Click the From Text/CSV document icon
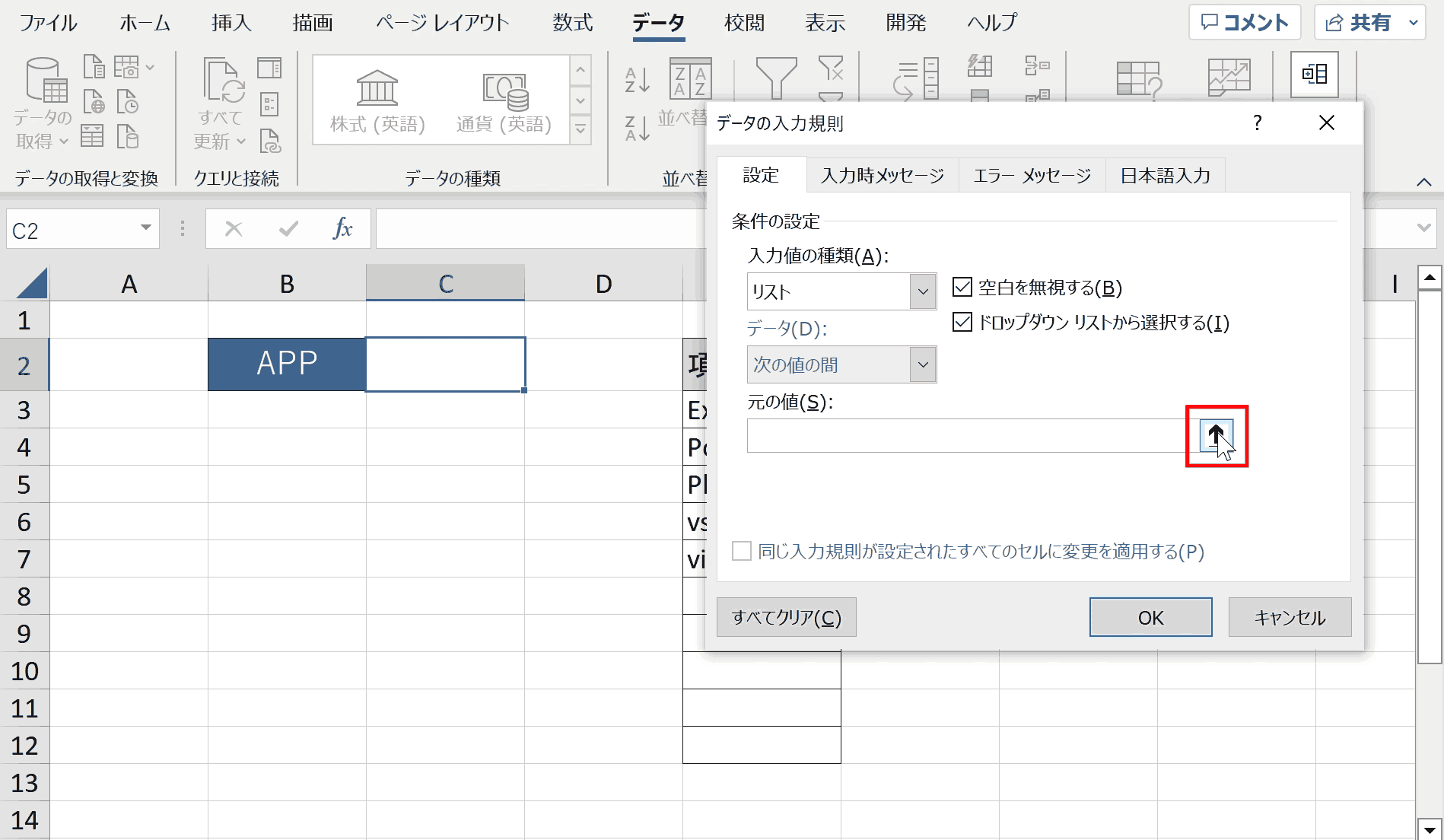The image size is (1444, 840). [94, 67]
